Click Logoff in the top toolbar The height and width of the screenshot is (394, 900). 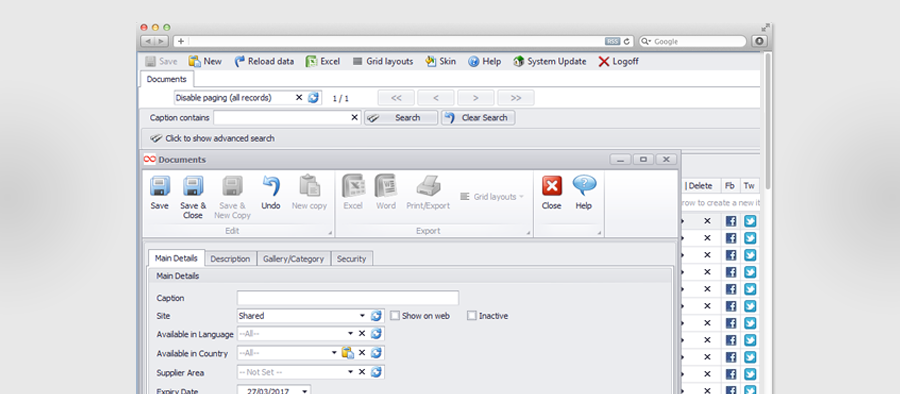pos(618,61)
